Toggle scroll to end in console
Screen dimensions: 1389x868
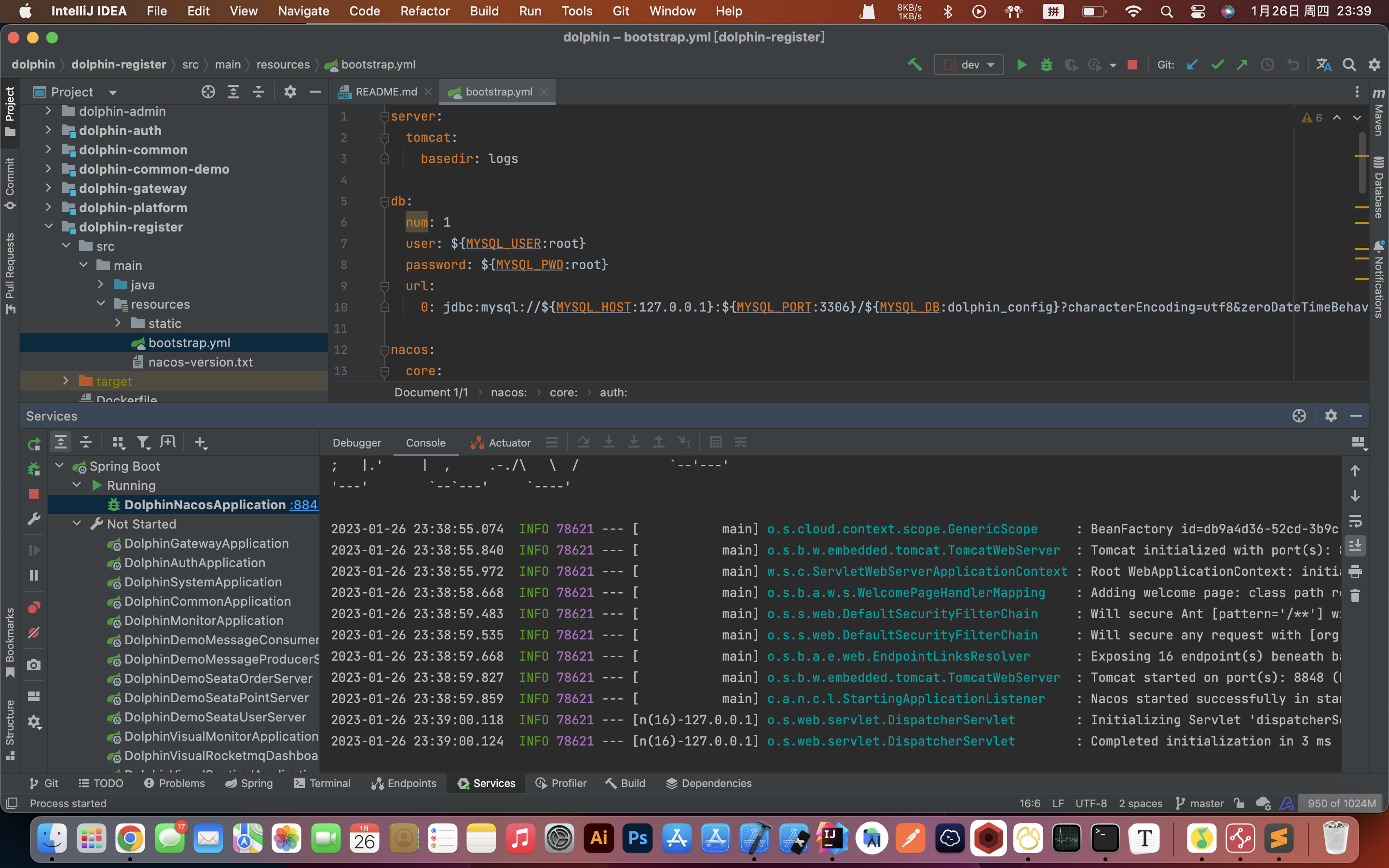click(1355, 545)
